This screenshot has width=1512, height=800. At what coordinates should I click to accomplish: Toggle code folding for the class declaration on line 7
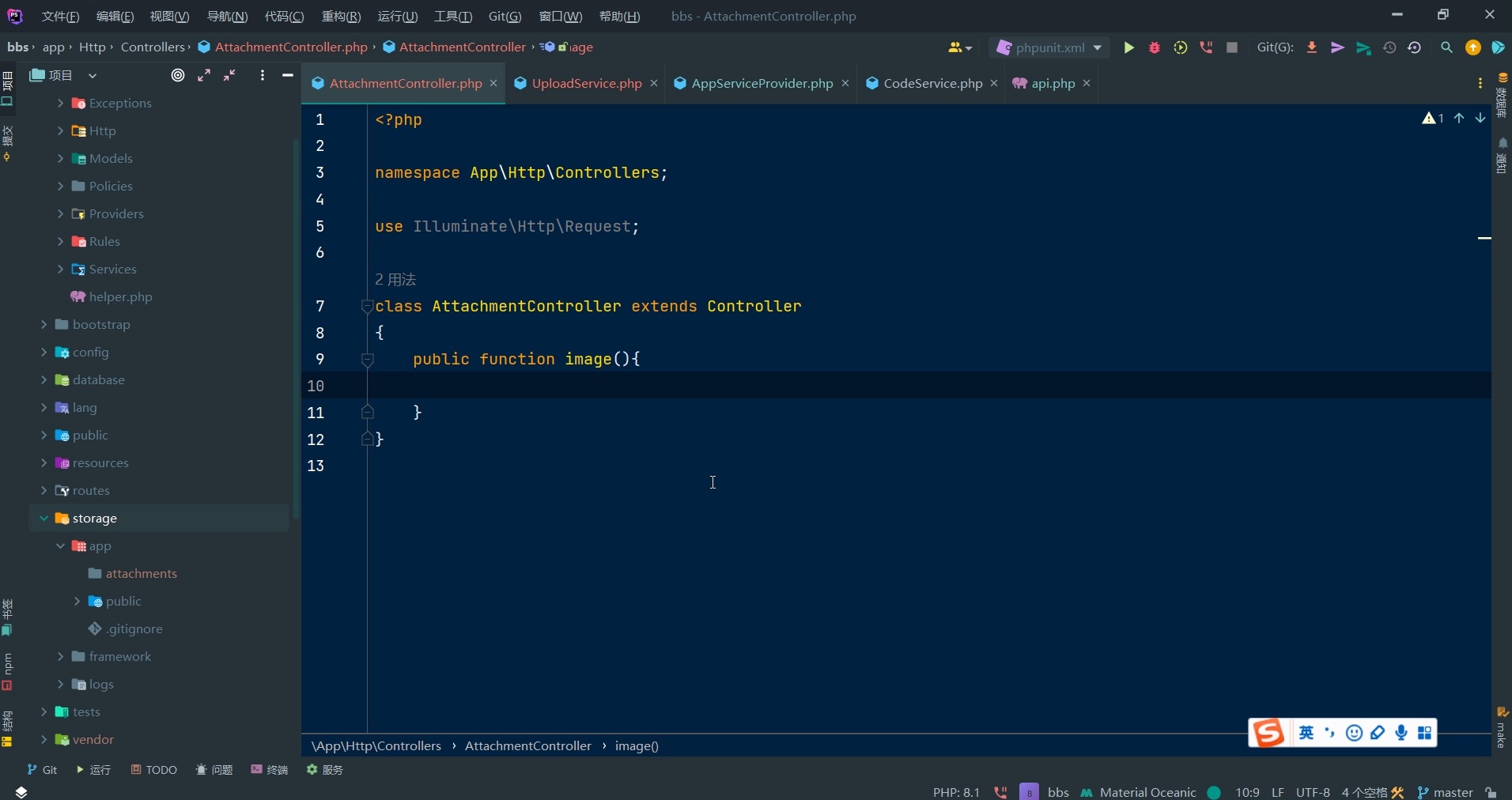tap(366, 307)
